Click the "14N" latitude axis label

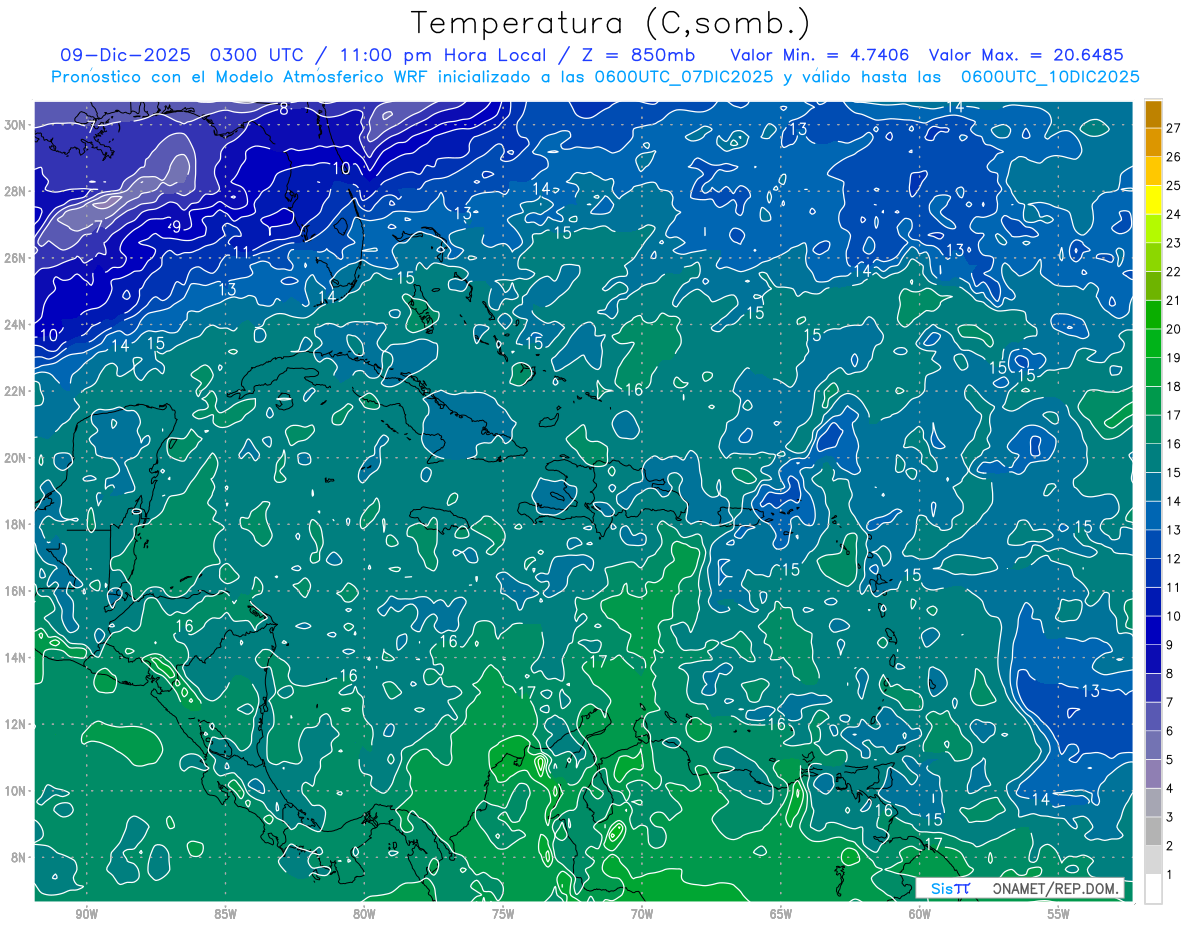tap(17, 657)
